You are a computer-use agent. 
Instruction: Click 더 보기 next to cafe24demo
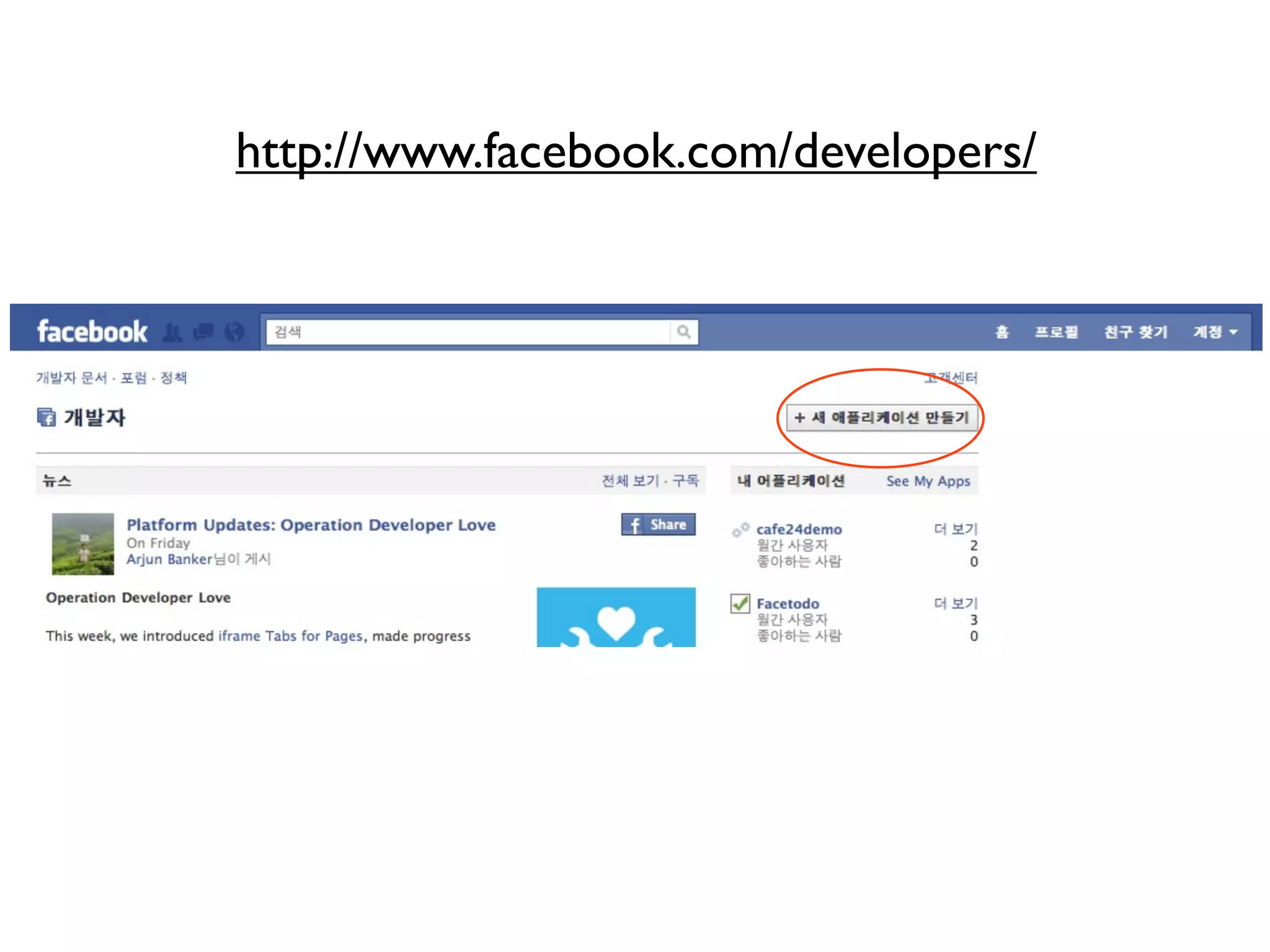[x=956, y=529]
